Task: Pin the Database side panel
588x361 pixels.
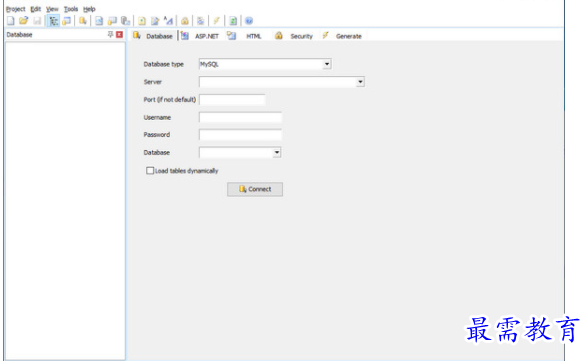Action: tap(110, 34)
